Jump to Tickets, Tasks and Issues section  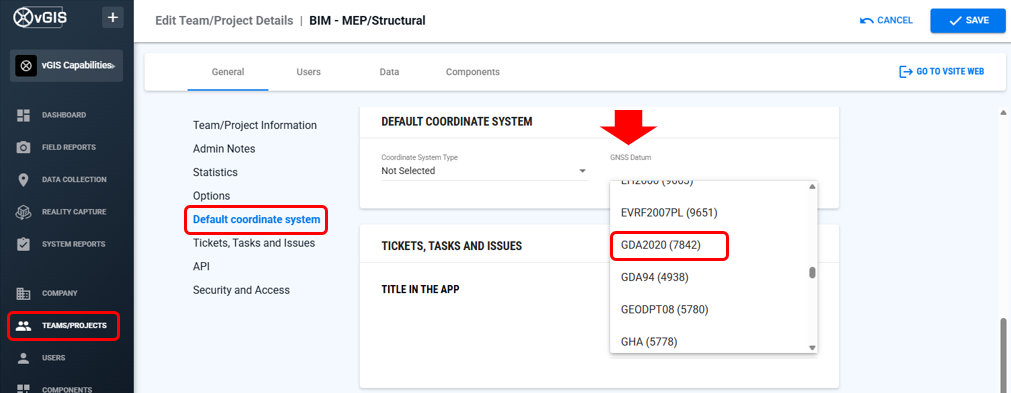[254, 243]
